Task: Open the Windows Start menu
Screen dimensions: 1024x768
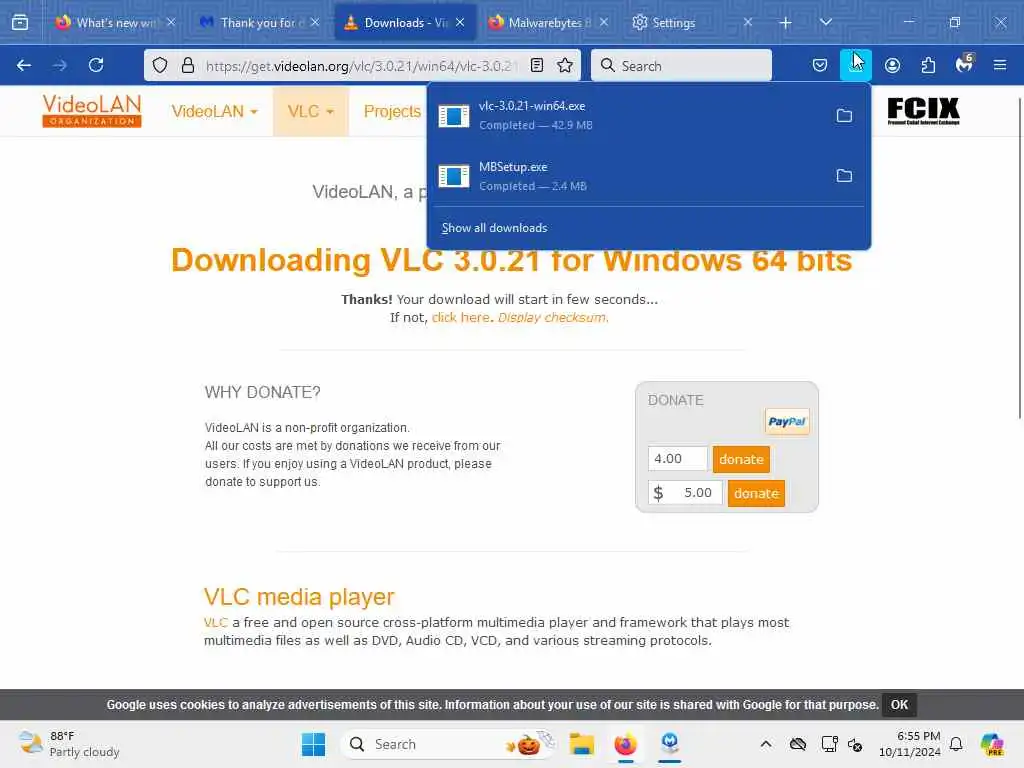Action: pos(313,744)
